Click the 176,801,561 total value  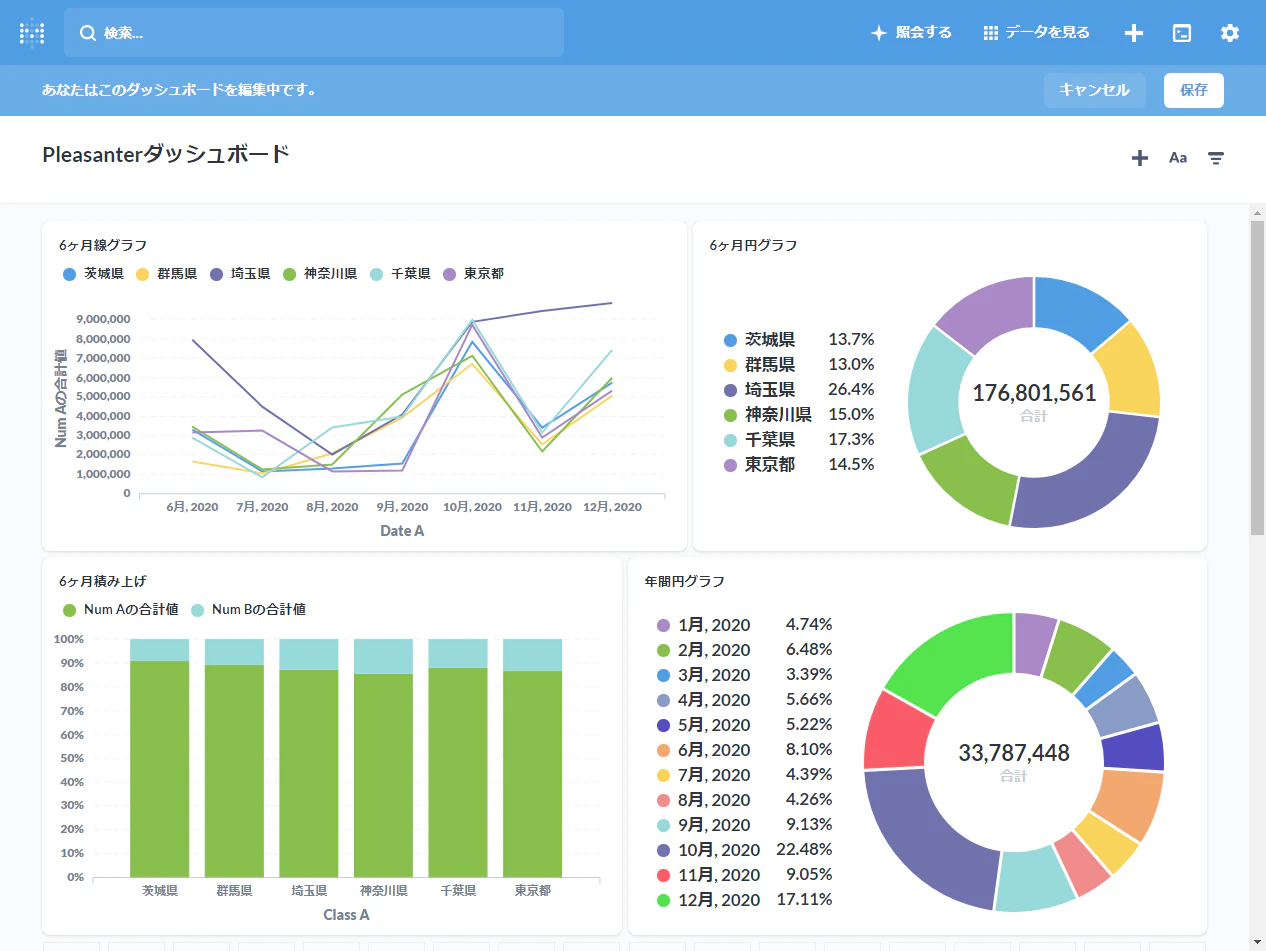[1034, 393]
